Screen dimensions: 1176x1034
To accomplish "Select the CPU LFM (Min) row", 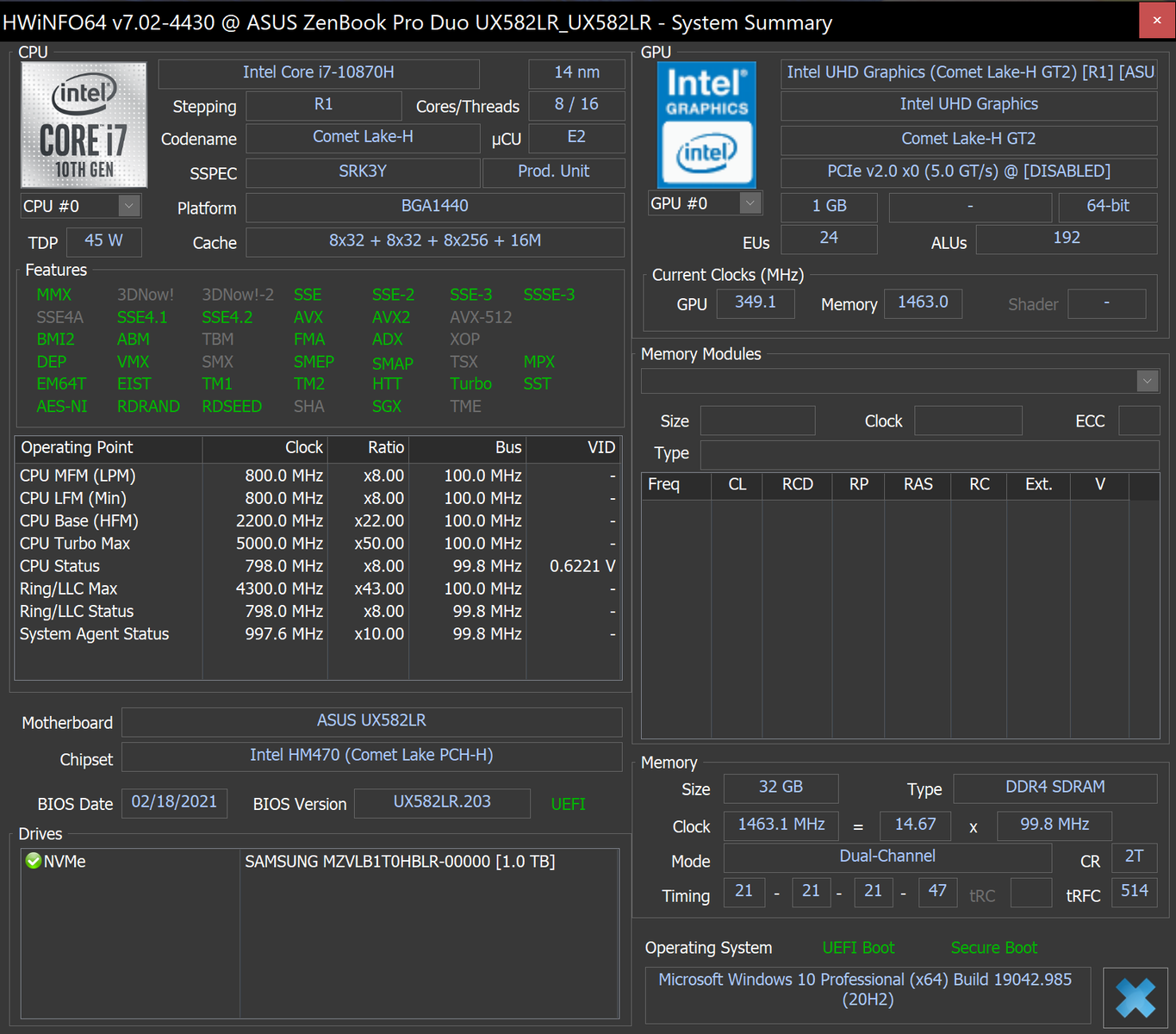I will click(x=318, y=498).
